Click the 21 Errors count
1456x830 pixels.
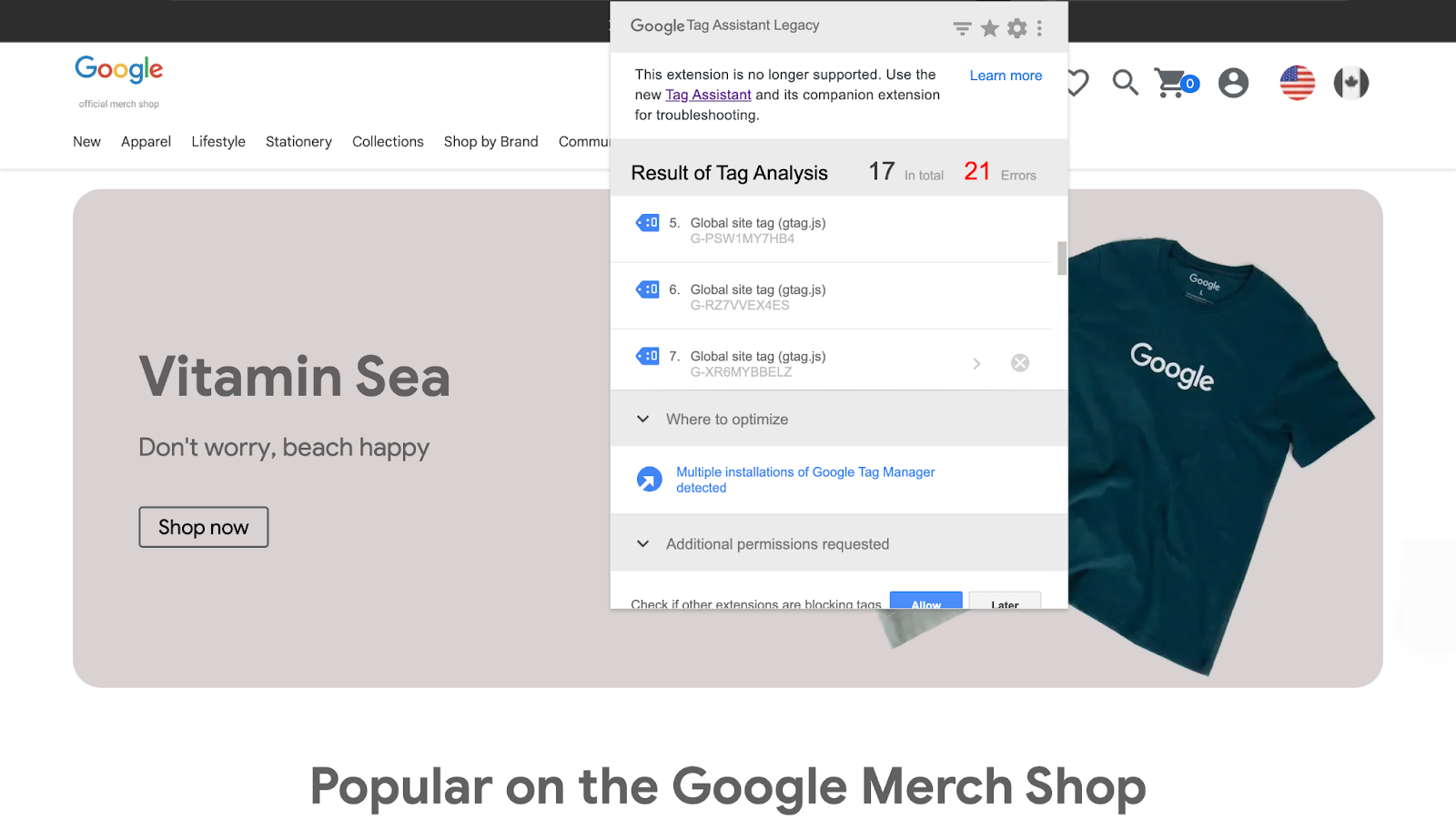point(1000,172)
